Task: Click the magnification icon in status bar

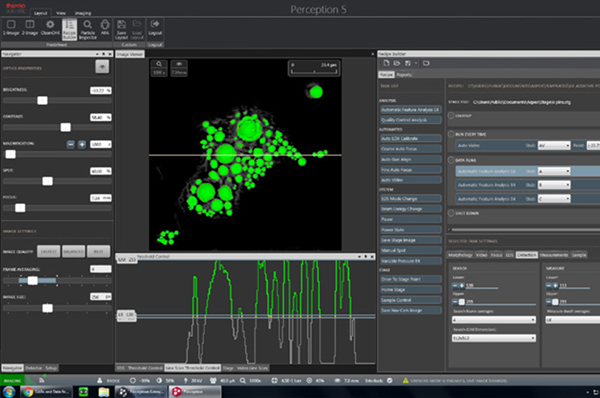Action: click(243, 380)
